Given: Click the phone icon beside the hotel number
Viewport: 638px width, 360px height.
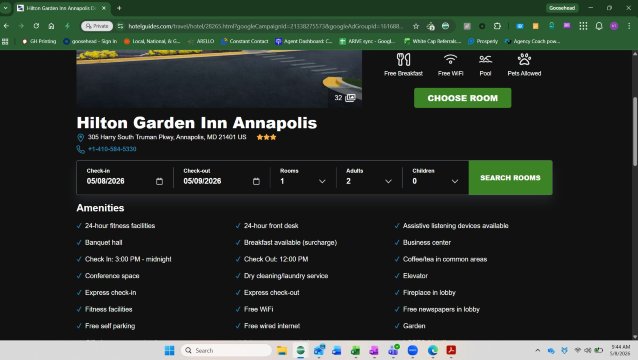Looking at the screenshot, I should point(81,149).
